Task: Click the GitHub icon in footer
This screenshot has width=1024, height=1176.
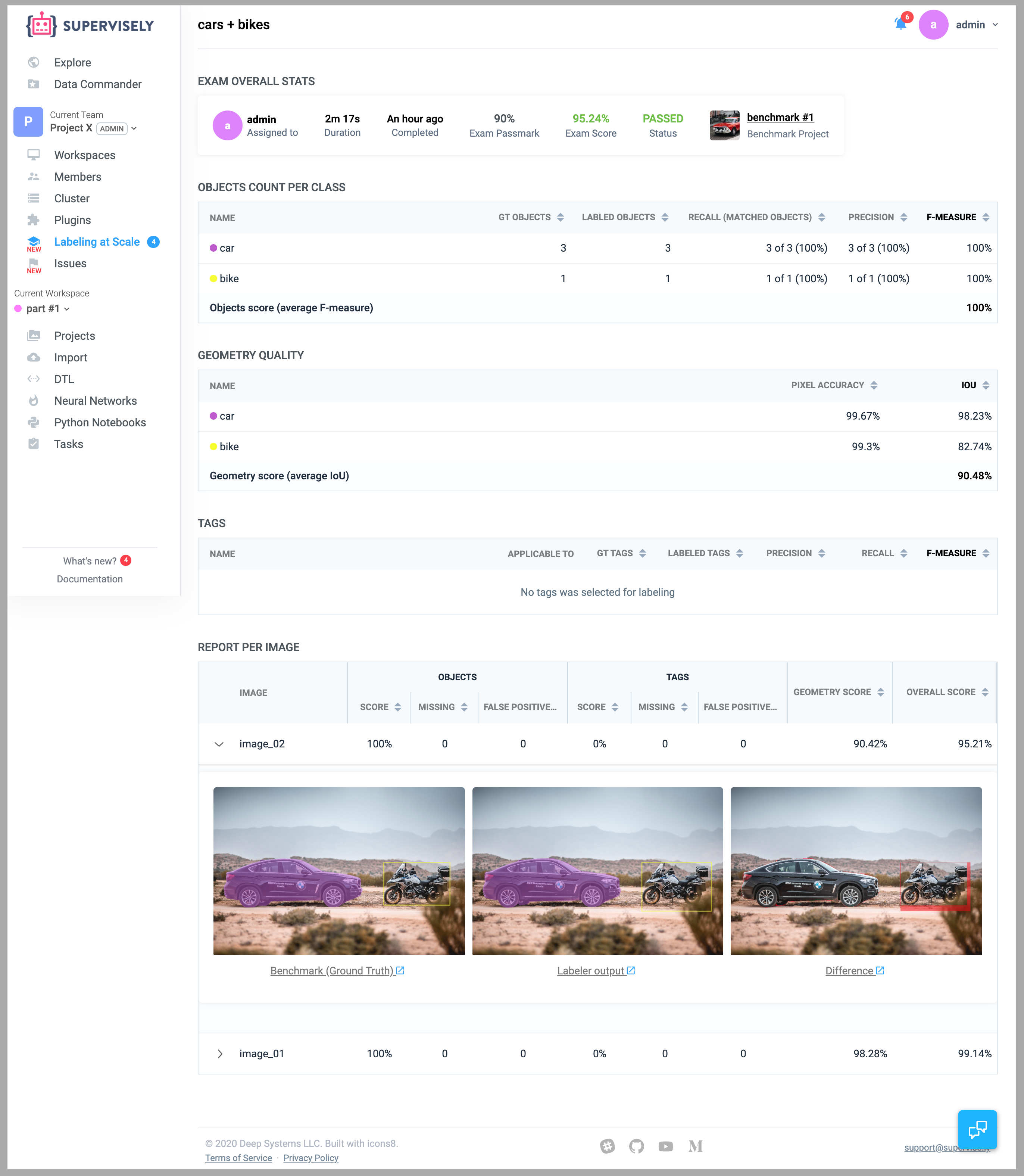Action: pyautogui.click(x=636, y=1146)
